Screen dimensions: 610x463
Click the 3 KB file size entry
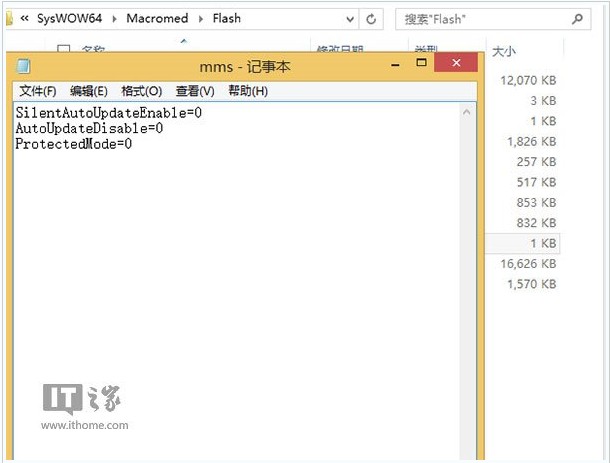[543, 101]
